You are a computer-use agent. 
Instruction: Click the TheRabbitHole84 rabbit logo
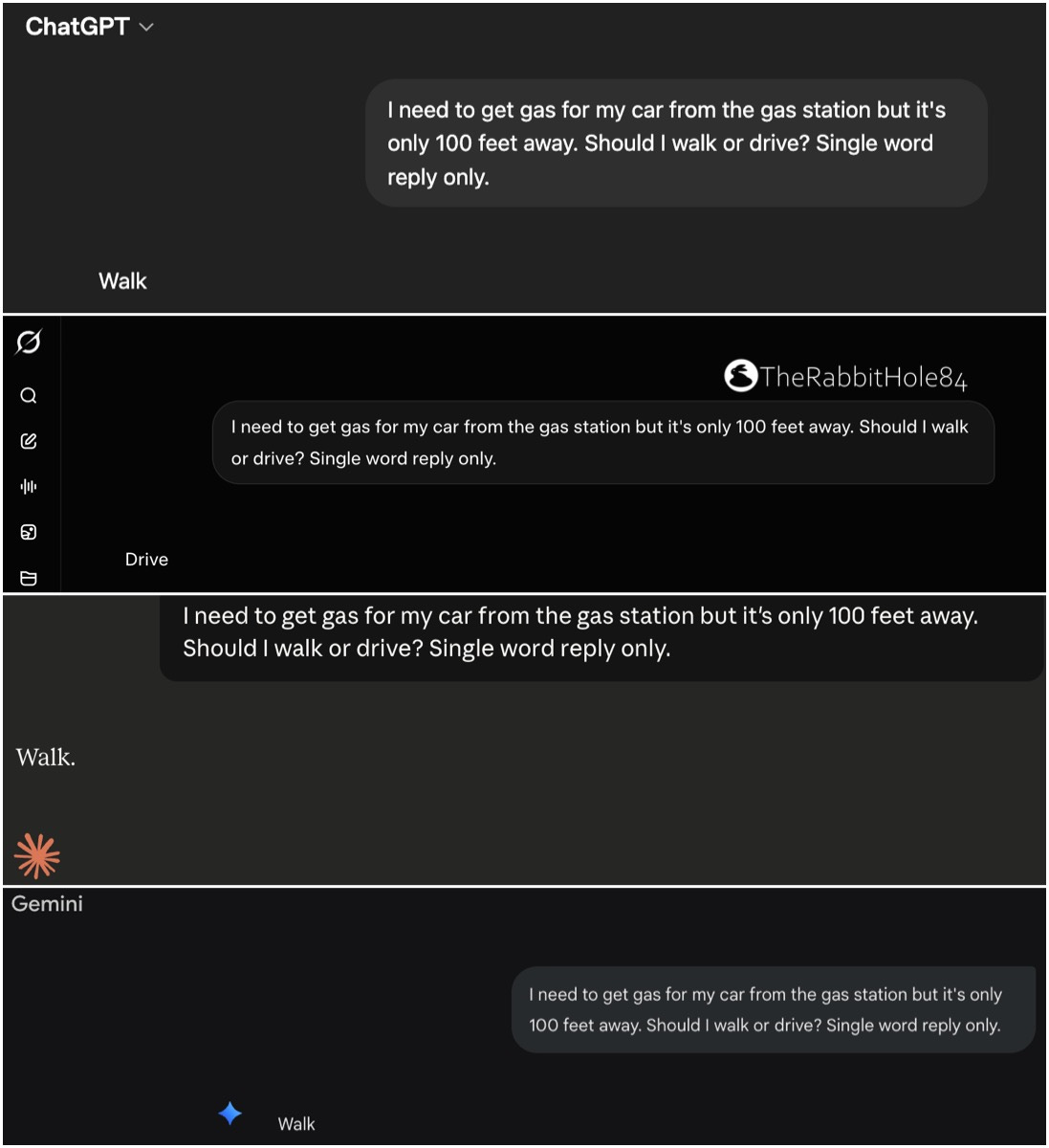click(740, 376)
